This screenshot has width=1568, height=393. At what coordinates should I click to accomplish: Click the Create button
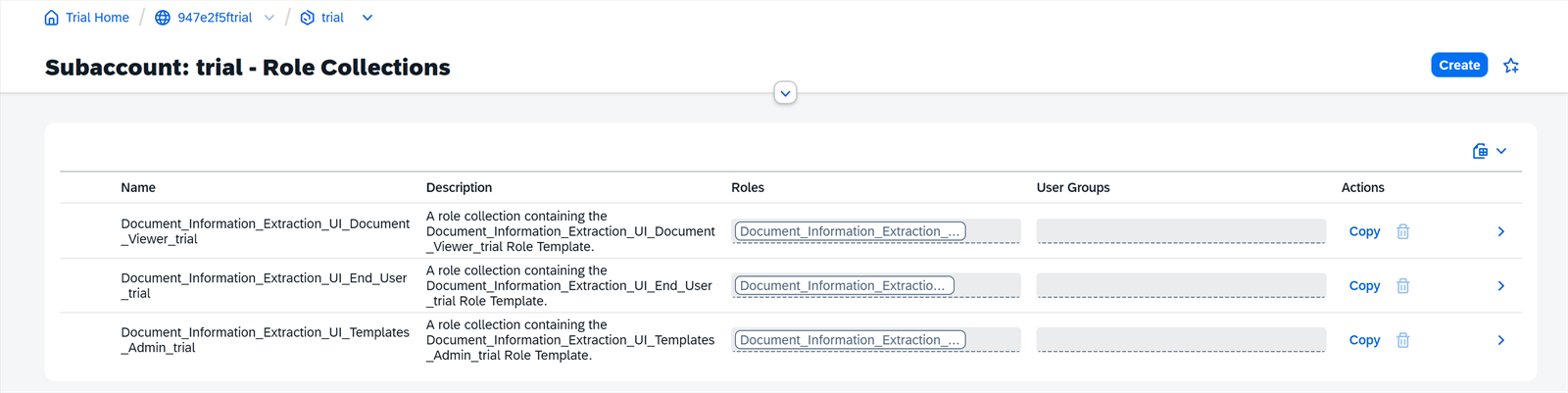pos(1459,65)
